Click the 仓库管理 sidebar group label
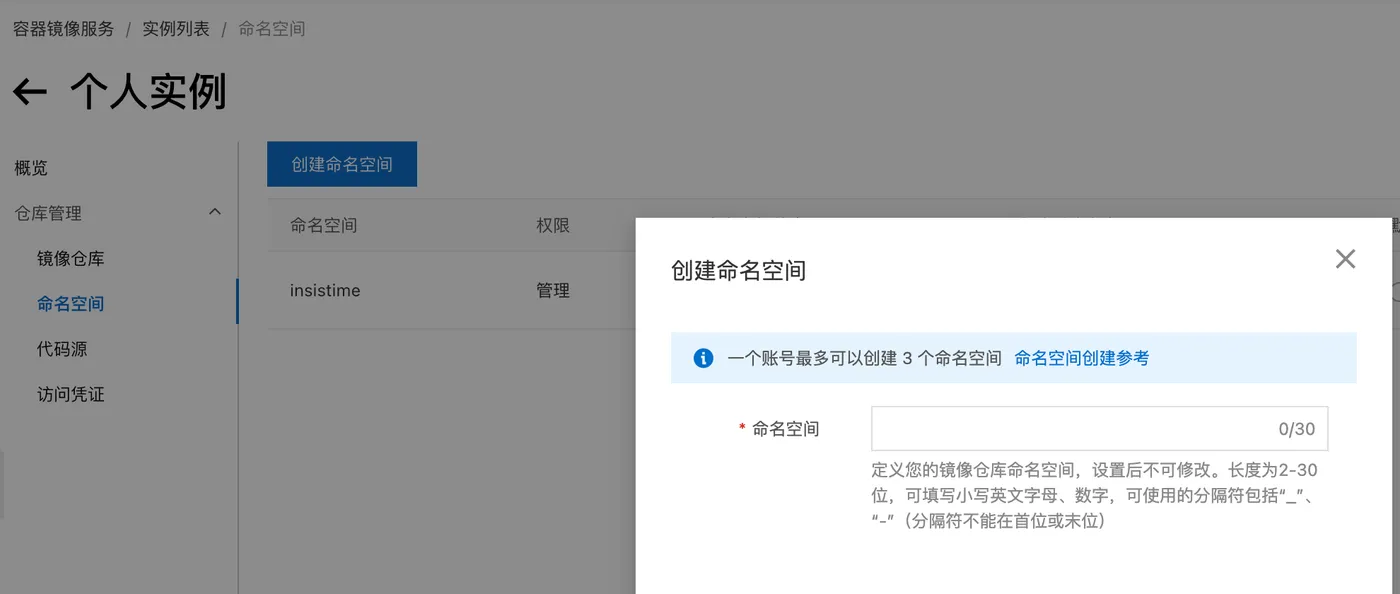Screen dimensions: 1400x594 48,213
